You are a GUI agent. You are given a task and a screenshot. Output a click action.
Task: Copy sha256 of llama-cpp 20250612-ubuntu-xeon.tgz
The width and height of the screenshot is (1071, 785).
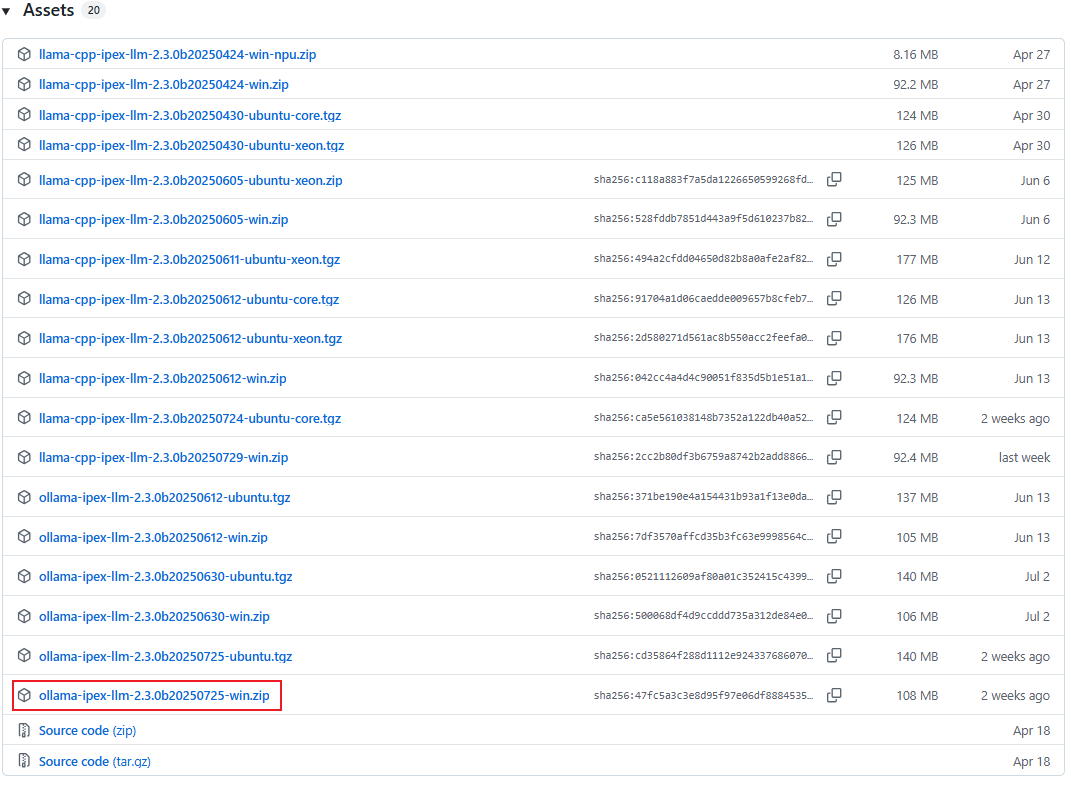pyautogui.click(x=834, y=338)
